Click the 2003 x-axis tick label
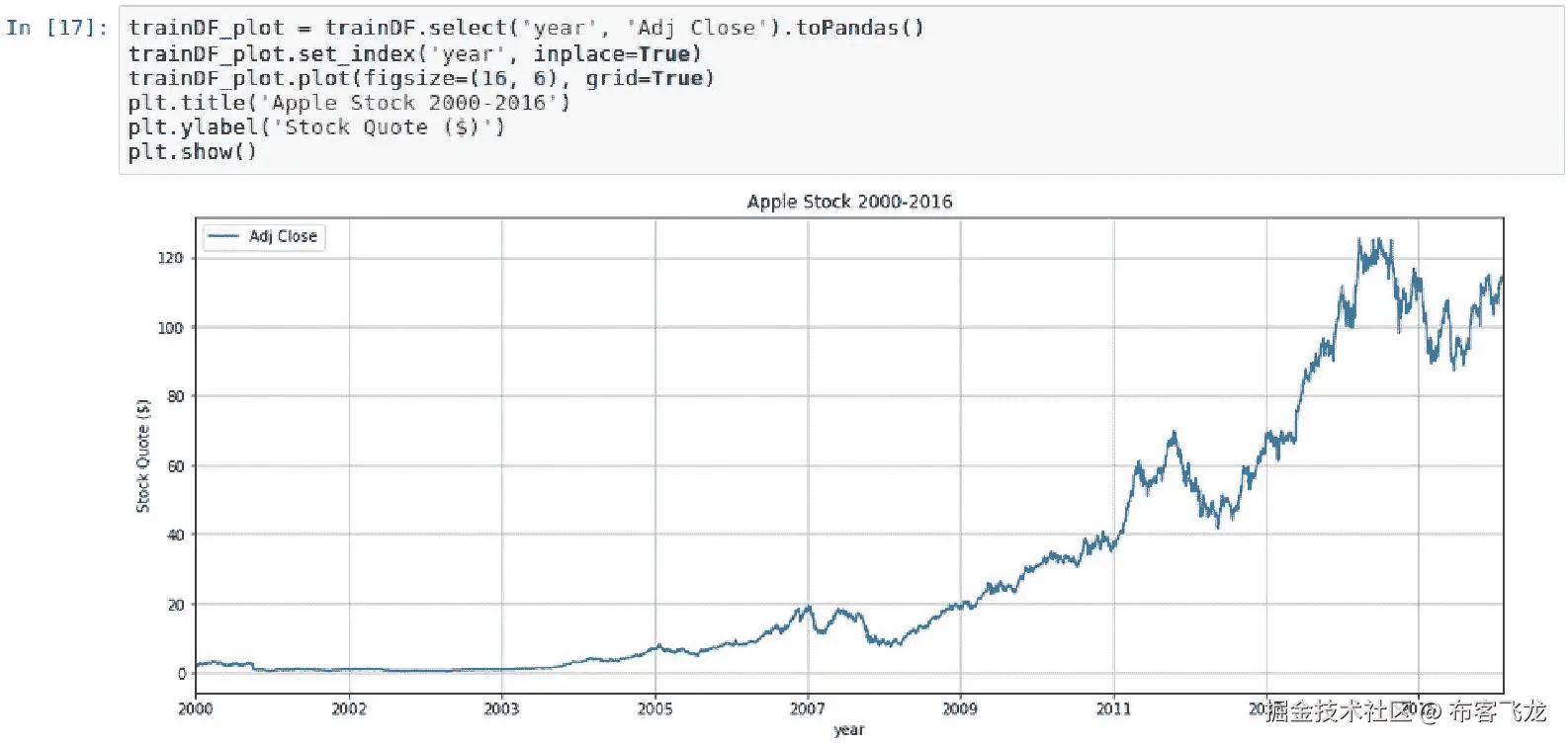The height and width of the screenshot is (746, 1568). (x=501, y=708)
